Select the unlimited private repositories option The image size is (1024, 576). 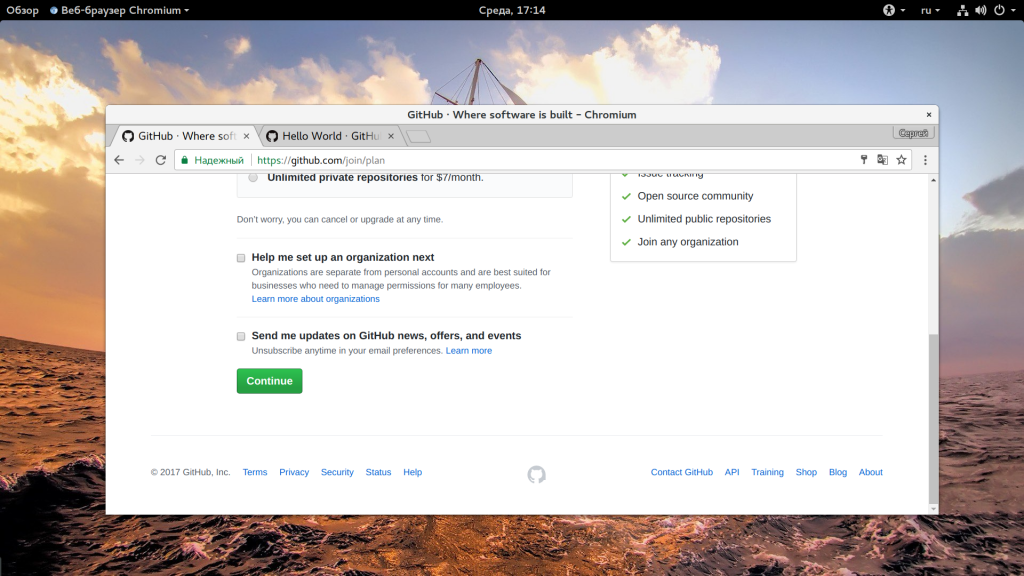pyautogui.click(x=253, y=177)
